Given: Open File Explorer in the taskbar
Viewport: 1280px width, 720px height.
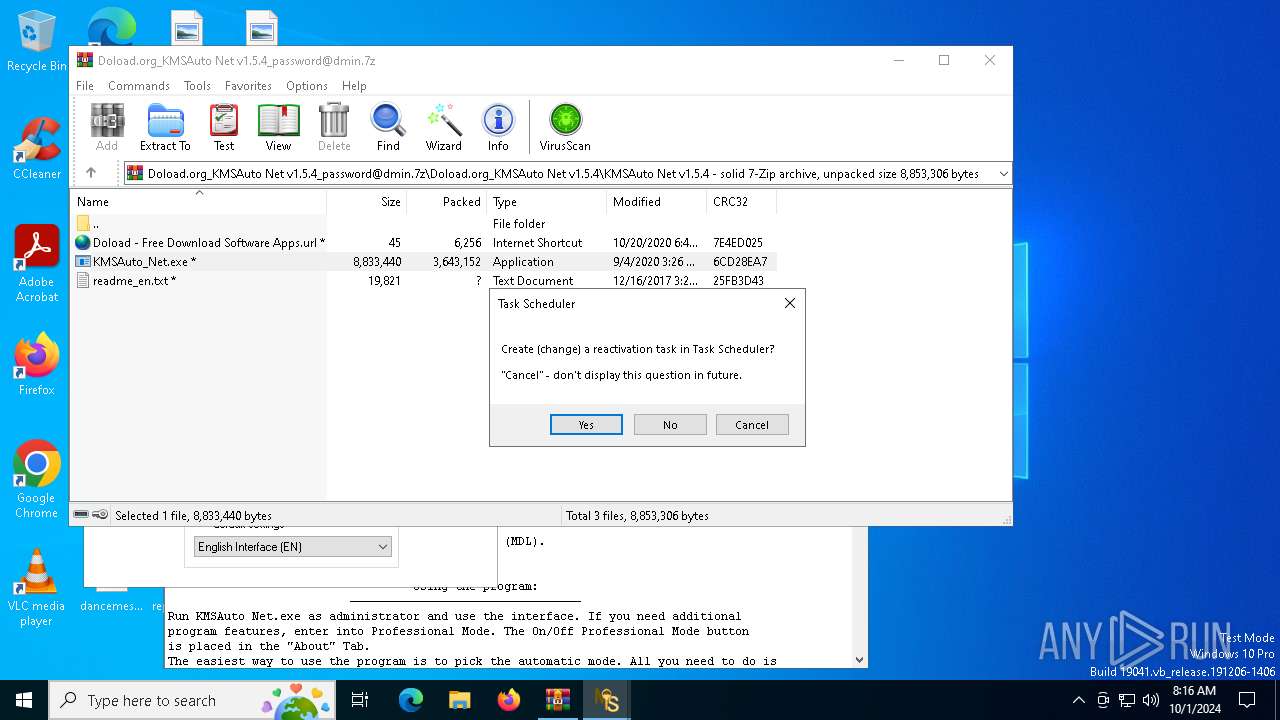Looking at the screenshot, I should (x=459, y=700).
